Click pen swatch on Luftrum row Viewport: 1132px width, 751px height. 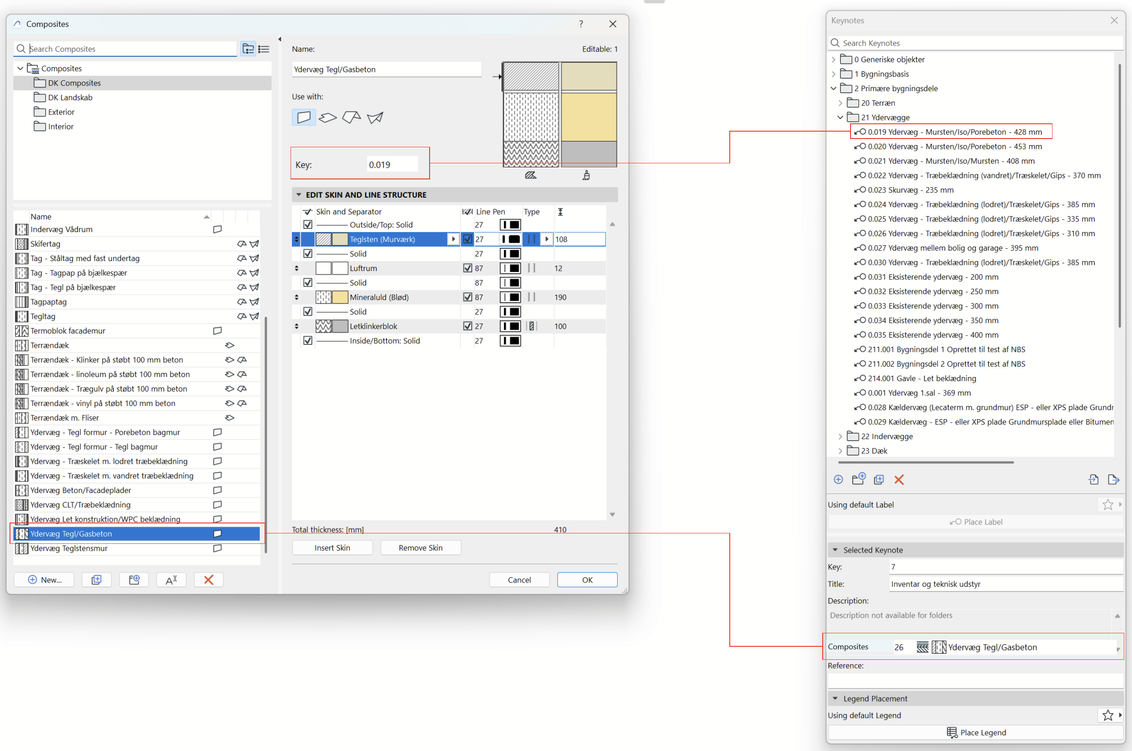click(510, 268)
